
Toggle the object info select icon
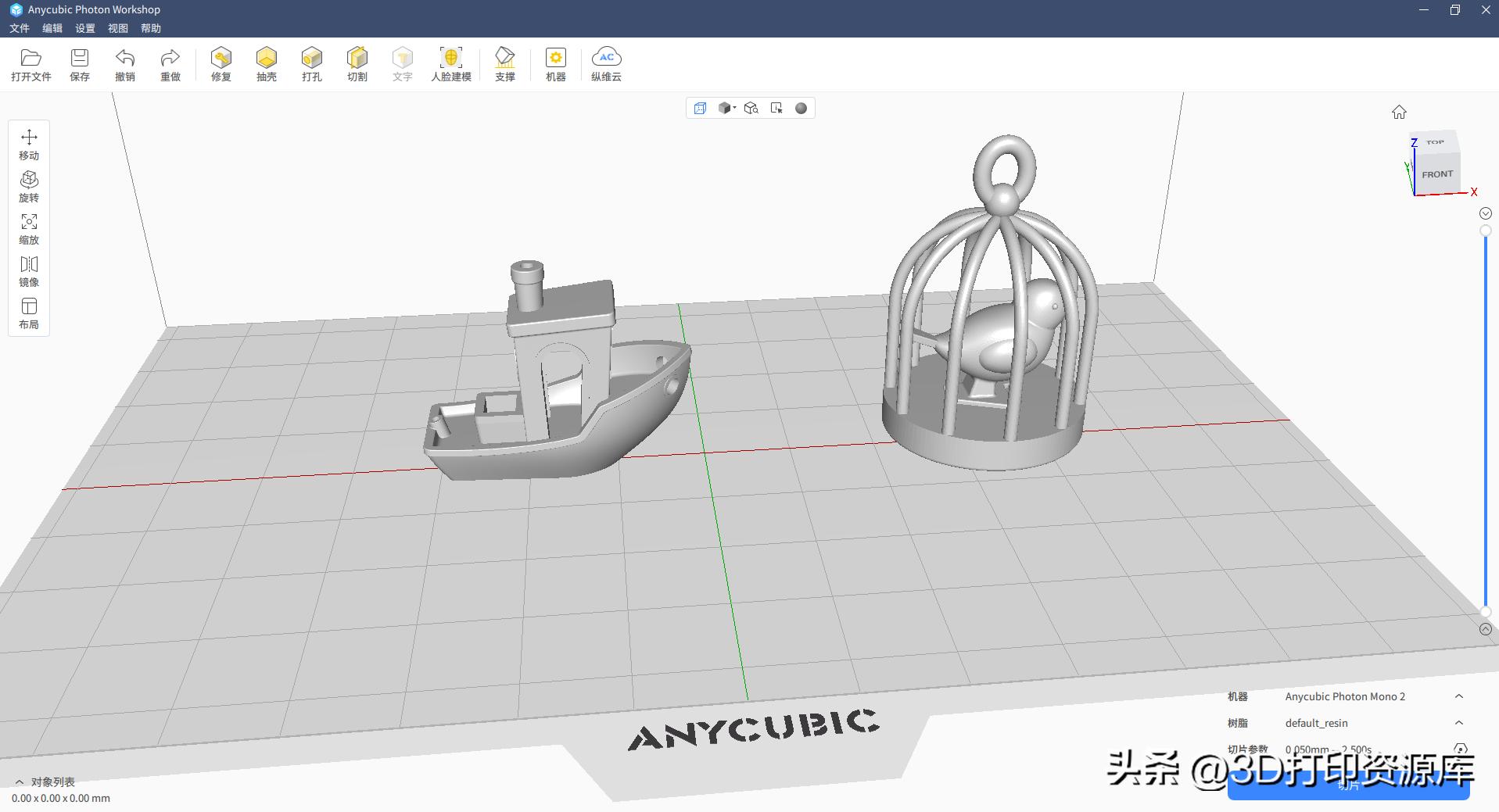tap(776, 108)
